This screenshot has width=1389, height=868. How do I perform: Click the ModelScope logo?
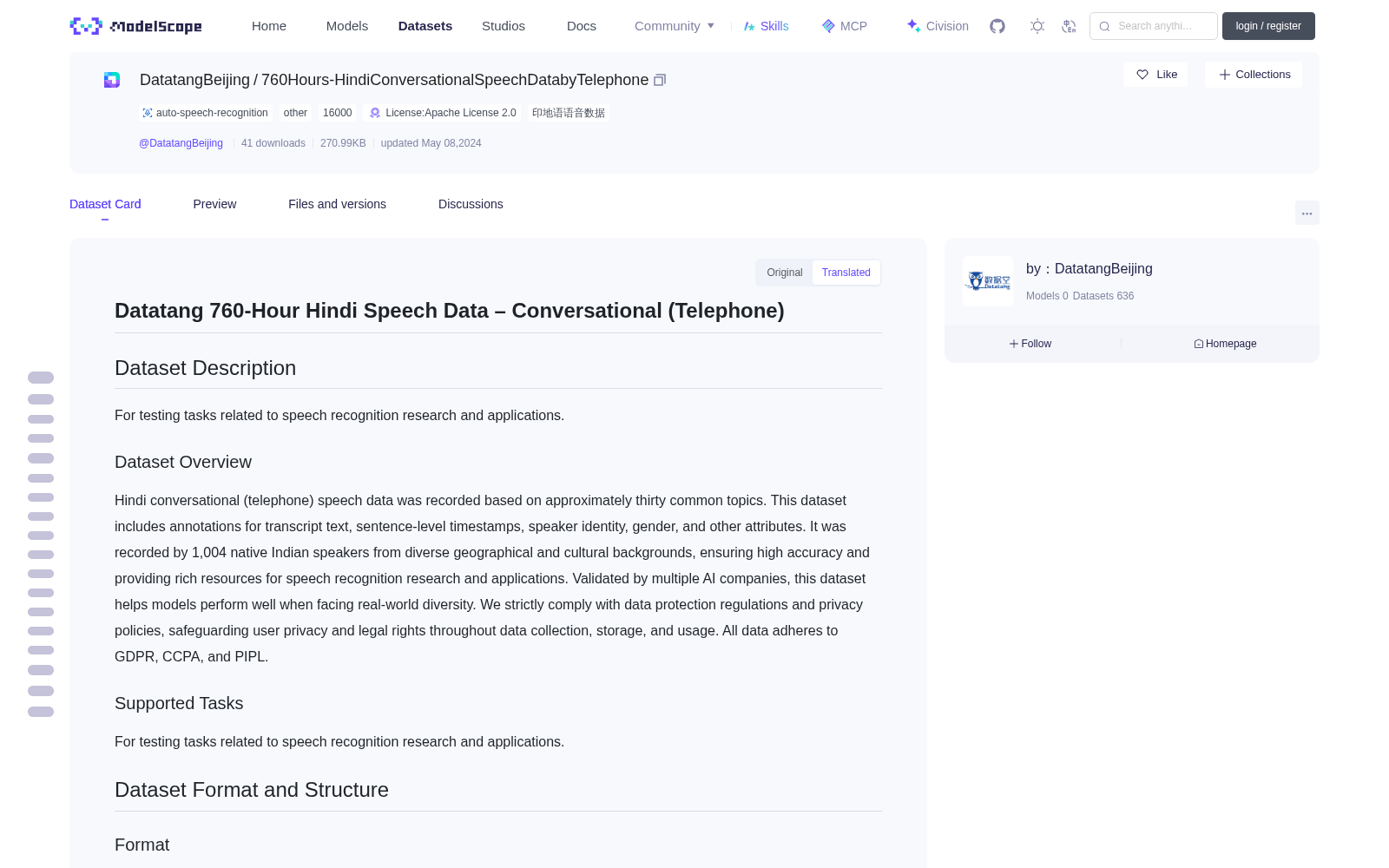[136, 26]
